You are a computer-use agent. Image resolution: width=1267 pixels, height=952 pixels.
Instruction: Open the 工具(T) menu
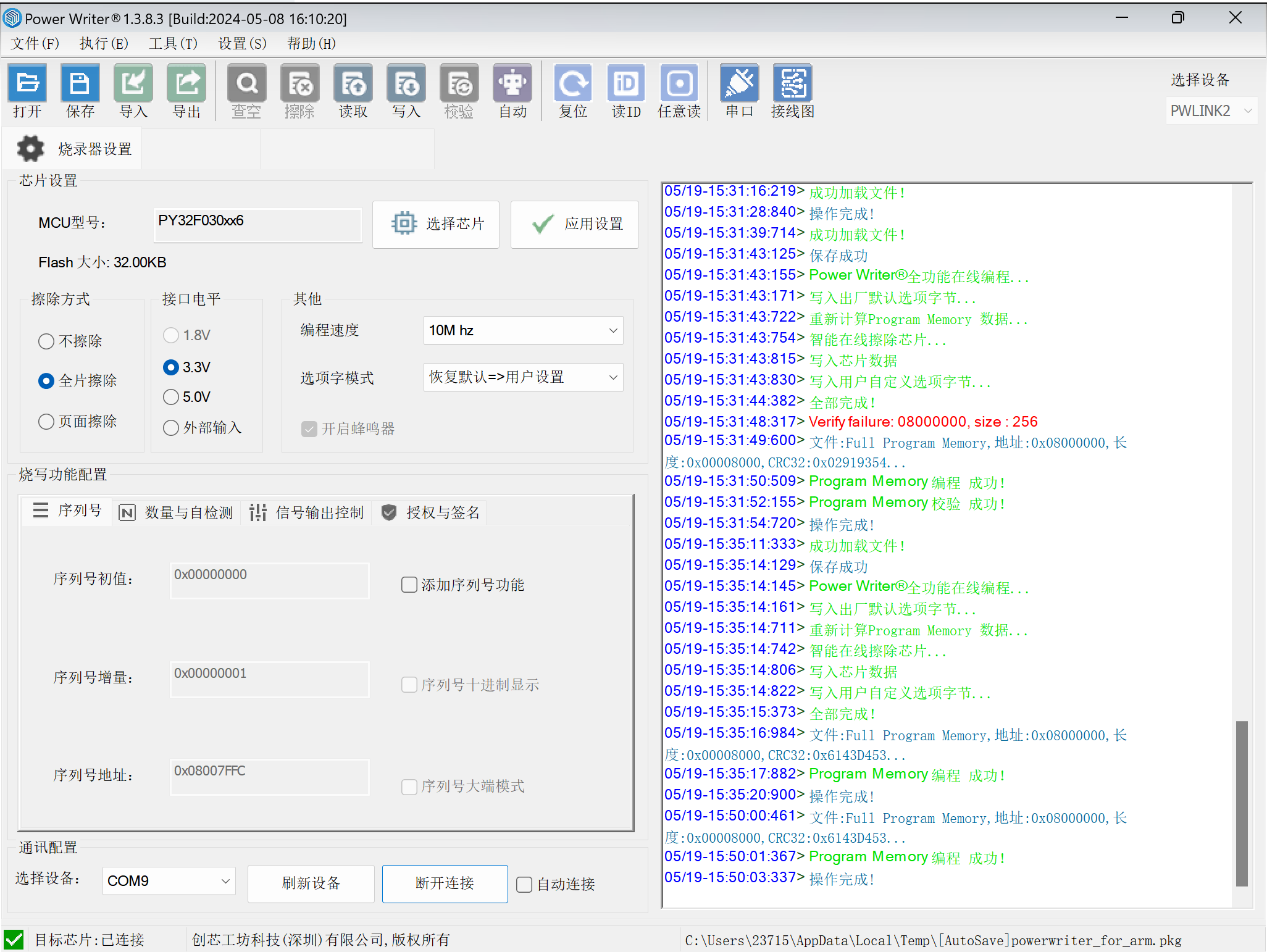pyautogui.click(x=173, y=44)
